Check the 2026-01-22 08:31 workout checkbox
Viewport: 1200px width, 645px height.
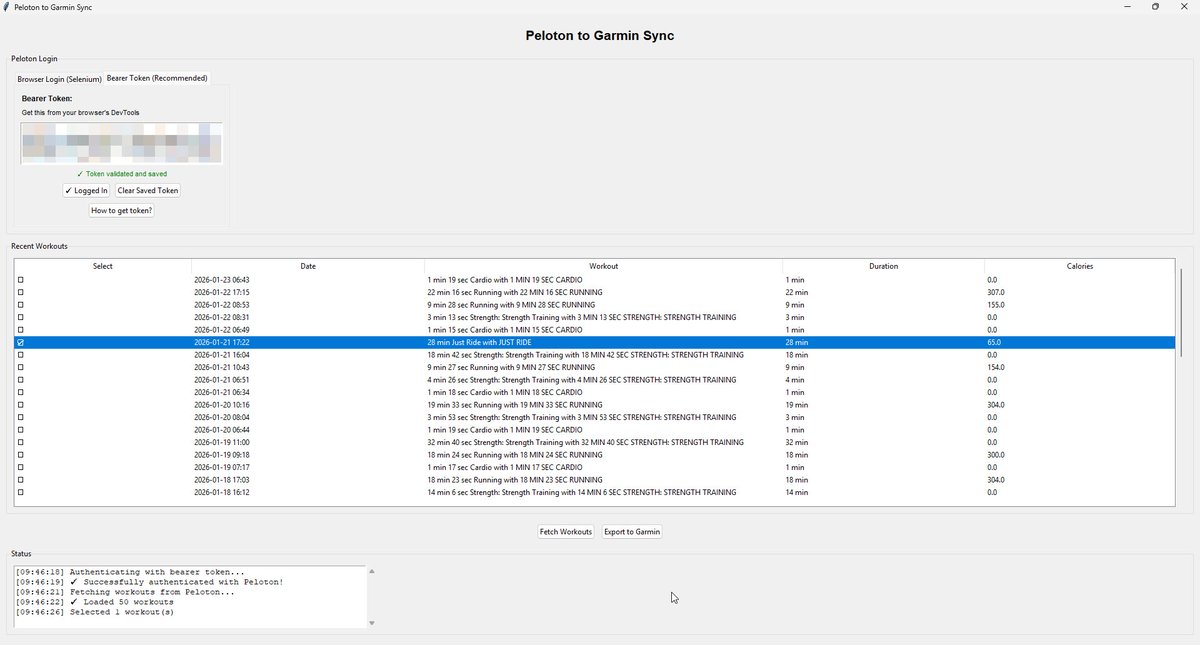(20, 317)
